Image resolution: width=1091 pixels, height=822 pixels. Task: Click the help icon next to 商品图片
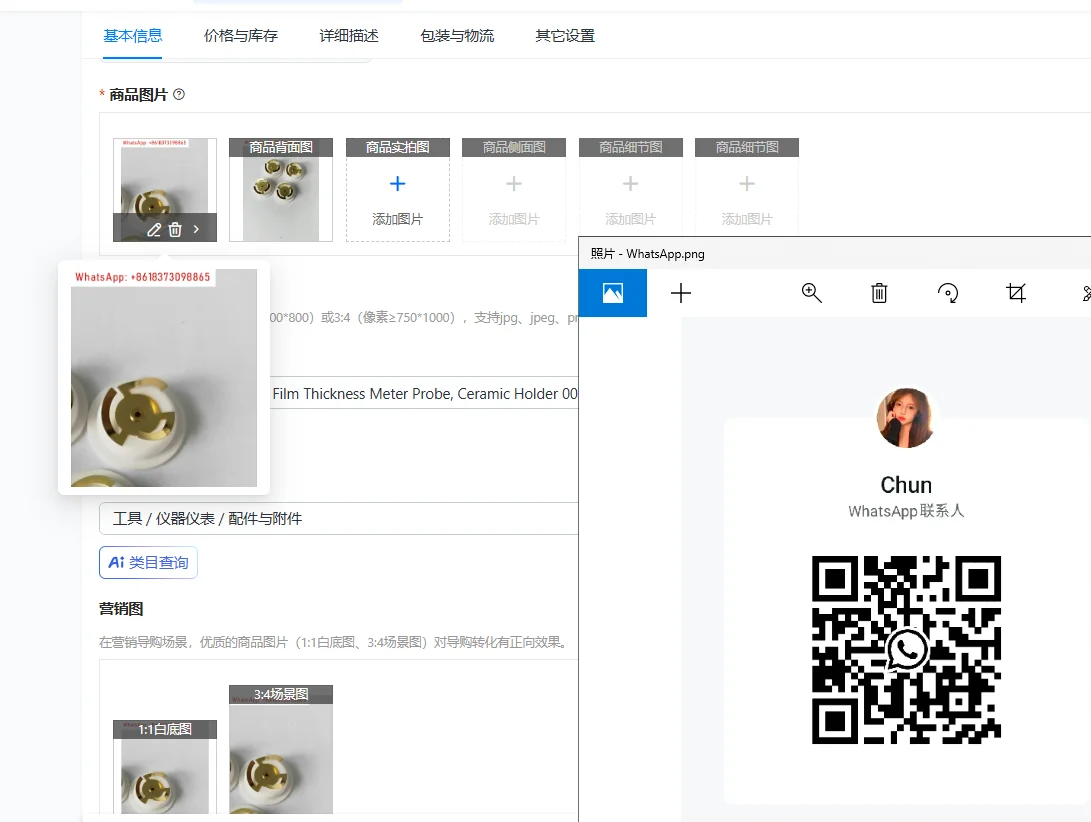[179, 94]
